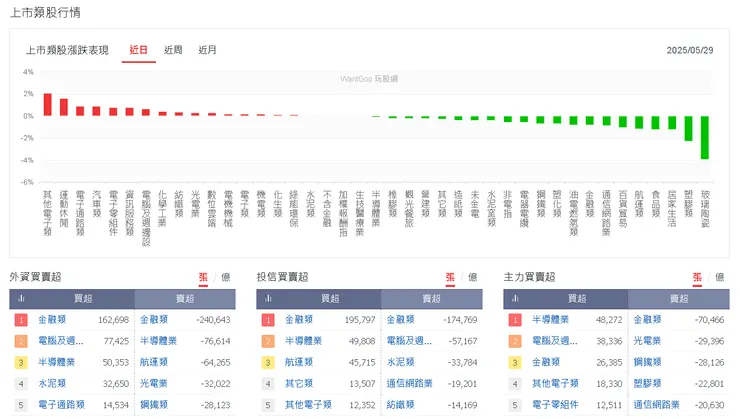Open 通信網路業 link with -19,201 in 投信賣超

point(410,384)
